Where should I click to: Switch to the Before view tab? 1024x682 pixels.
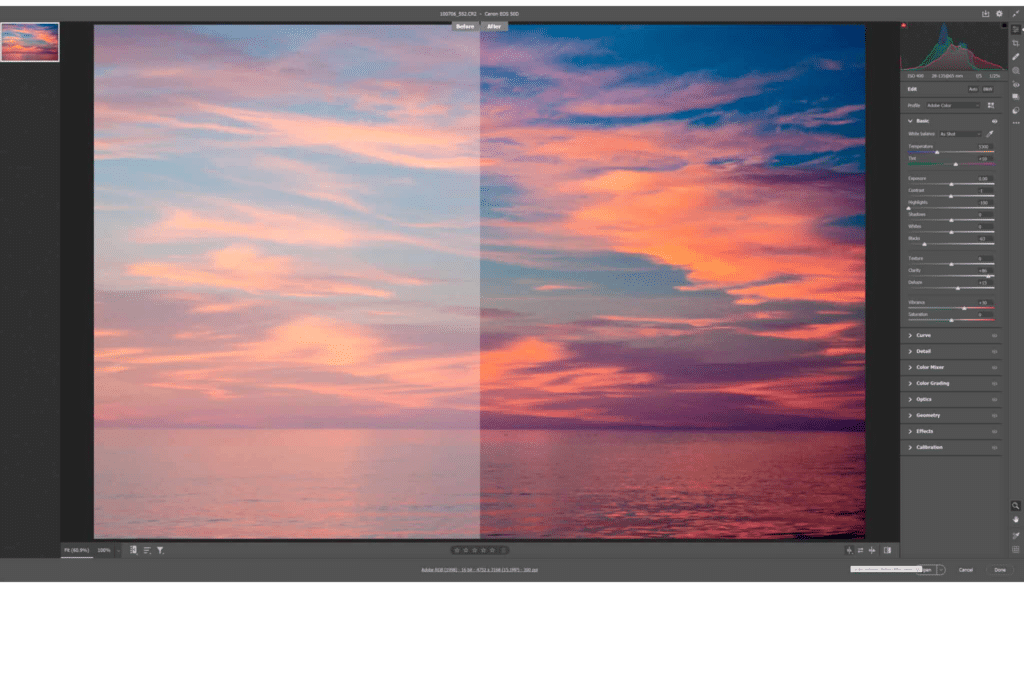464,26
